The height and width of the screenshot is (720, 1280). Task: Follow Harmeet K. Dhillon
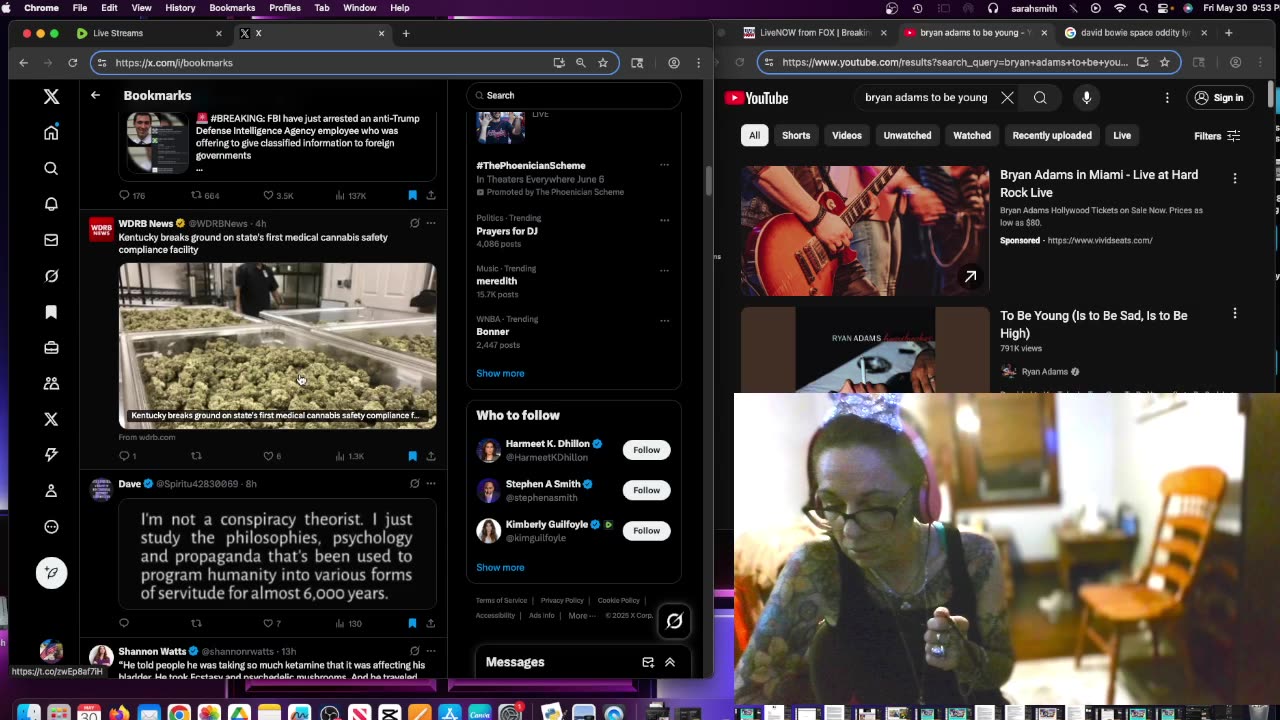[x=646, y=450]
